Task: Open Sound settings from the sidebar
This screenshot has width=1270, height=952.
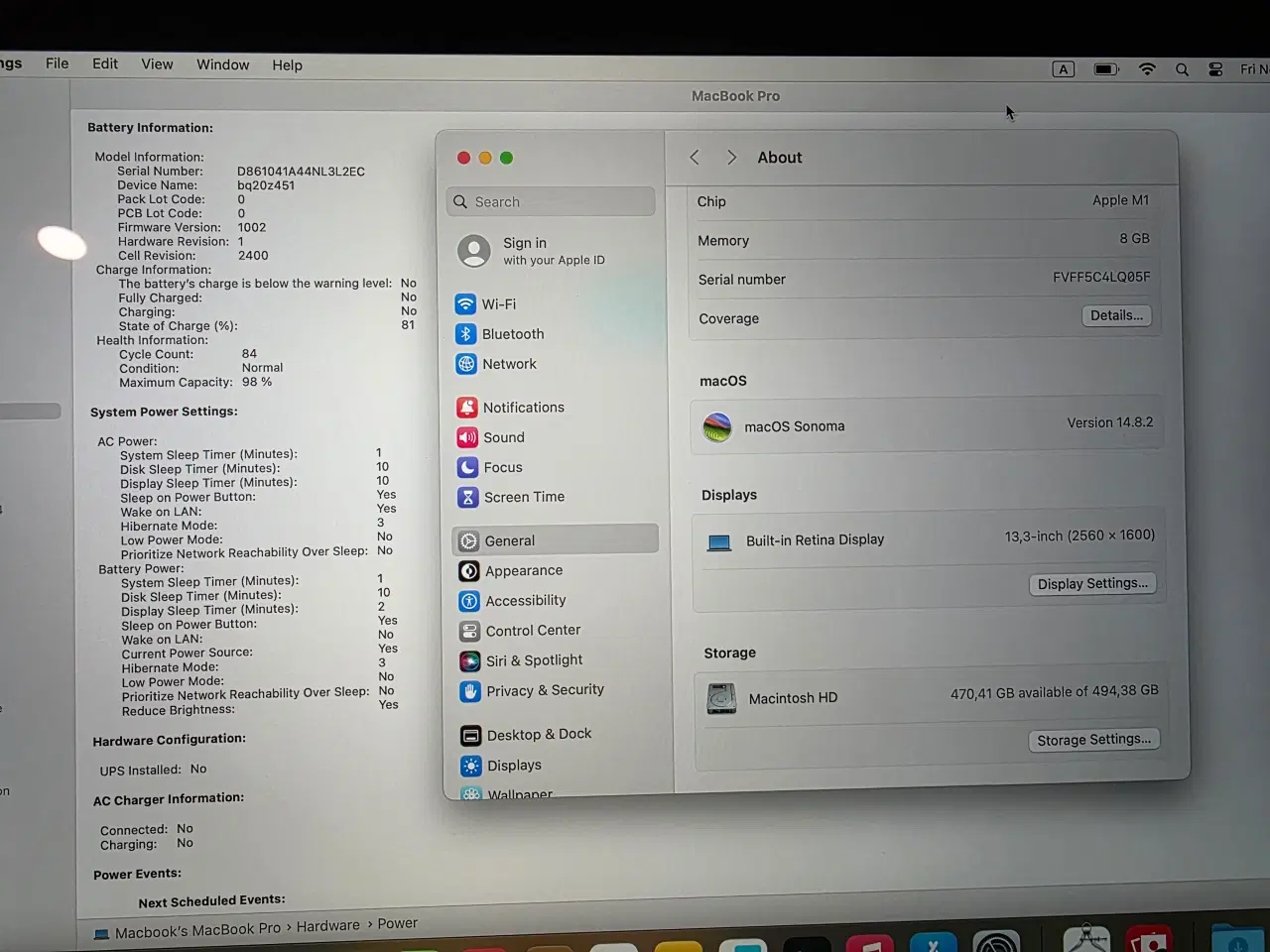Action: (x=504, y=437)
